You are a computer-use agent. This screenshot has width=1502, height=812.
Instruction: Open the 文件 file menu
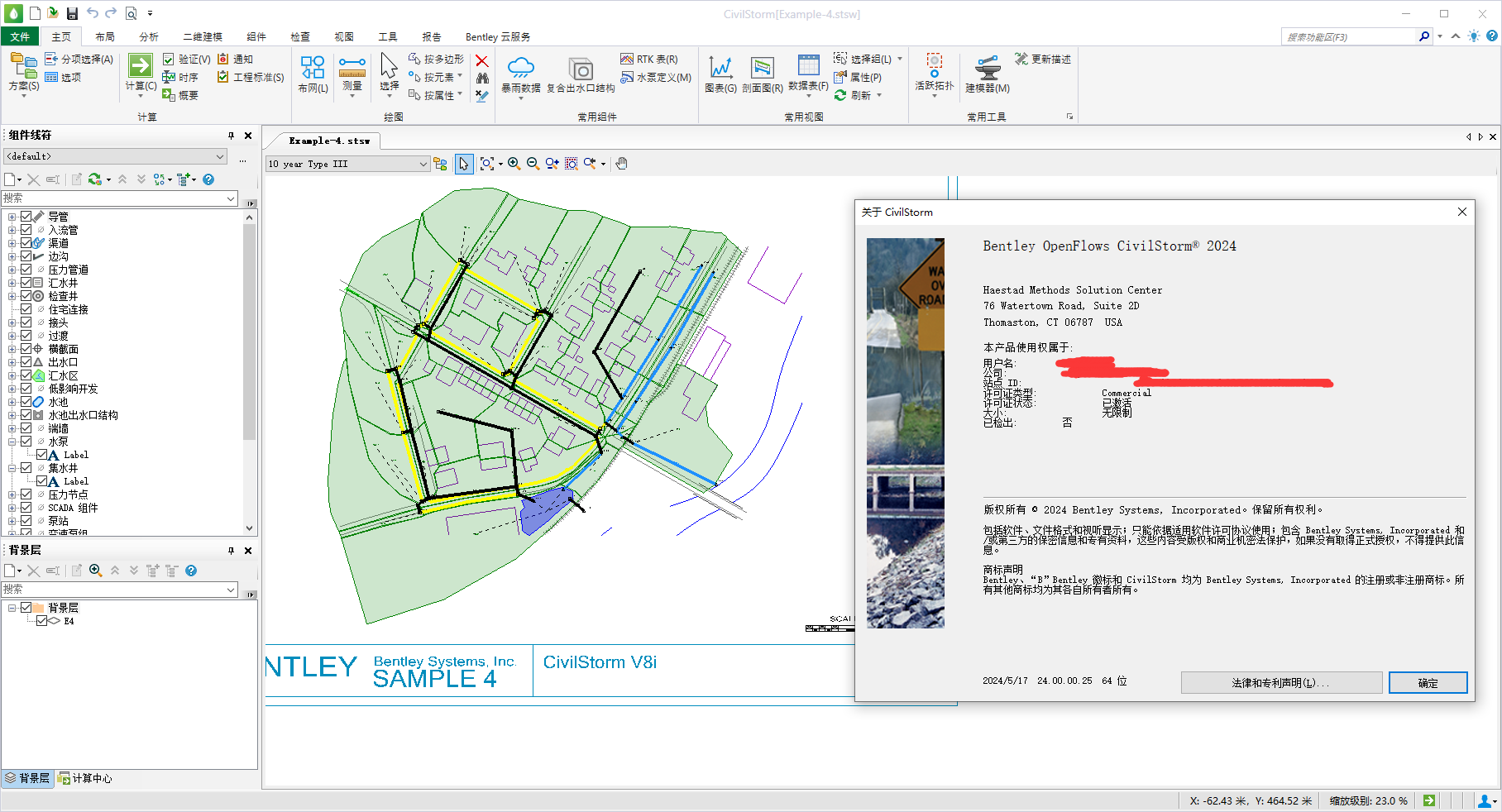[x=20, y=36]
